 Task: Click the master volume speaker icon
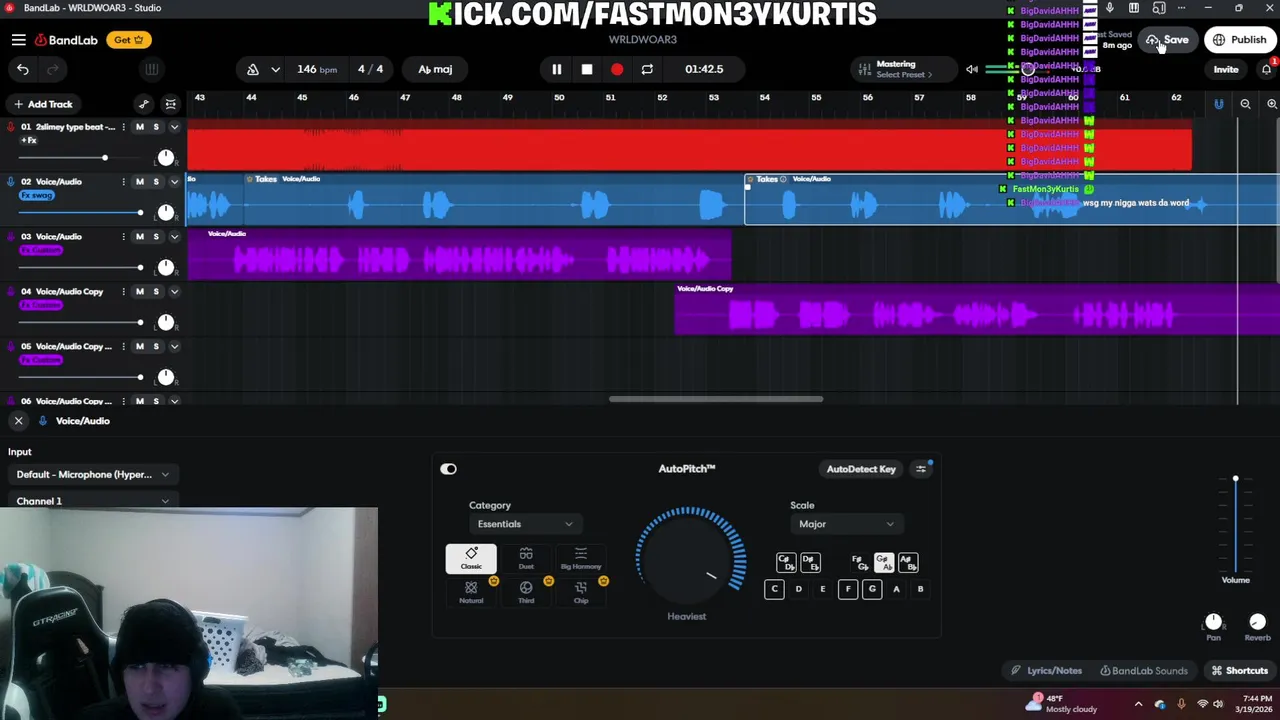[x=972, y=69]
